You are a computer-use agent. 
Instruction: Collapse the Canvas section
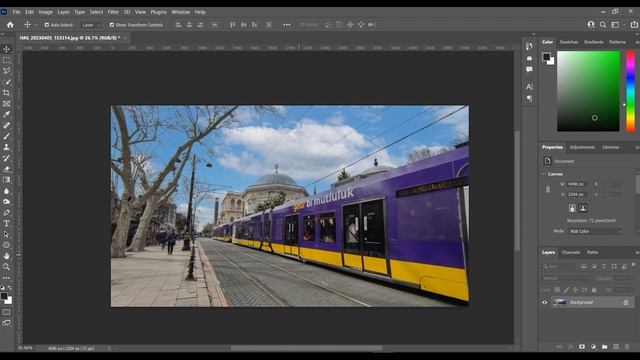pos(544,174)
